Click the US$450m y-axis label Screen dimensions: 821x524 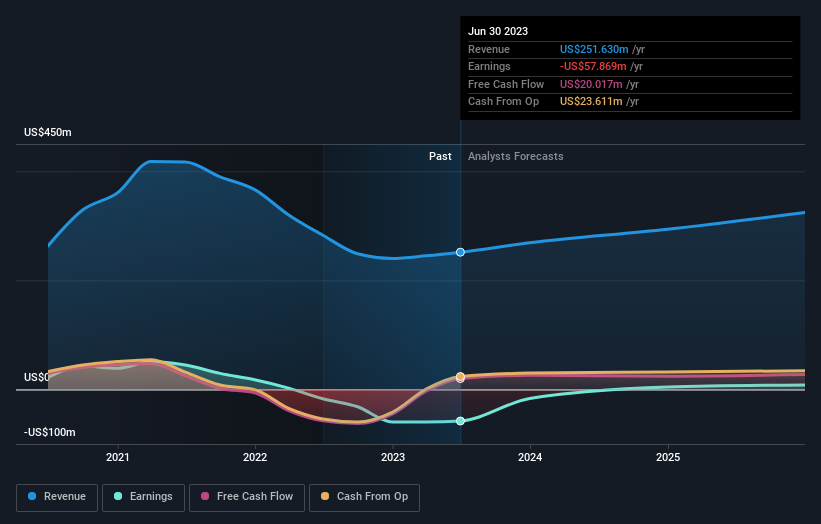point(48,132)
